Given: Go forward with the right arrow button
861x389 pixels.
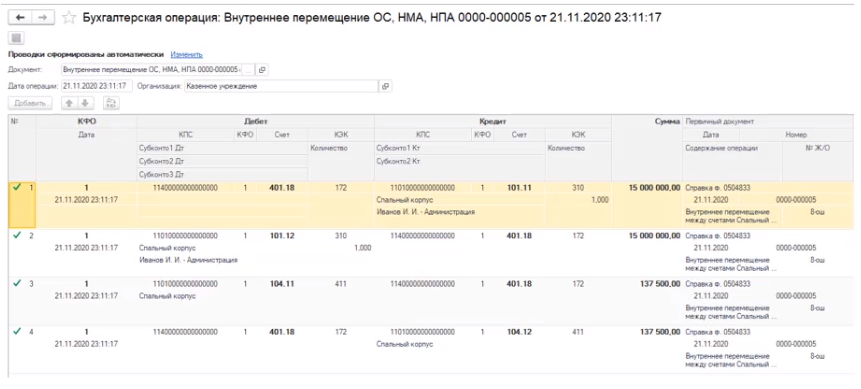Looking at the screenshot, I should [43, 18].
